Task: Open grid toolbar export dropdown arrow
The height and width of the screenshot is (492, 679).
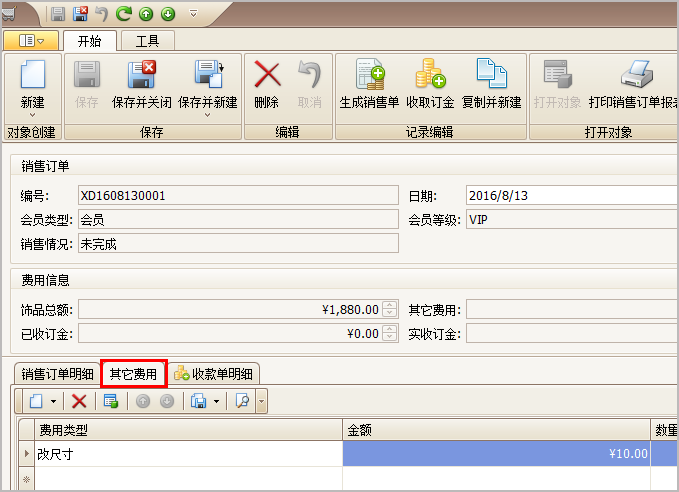Action: [217, 401]
